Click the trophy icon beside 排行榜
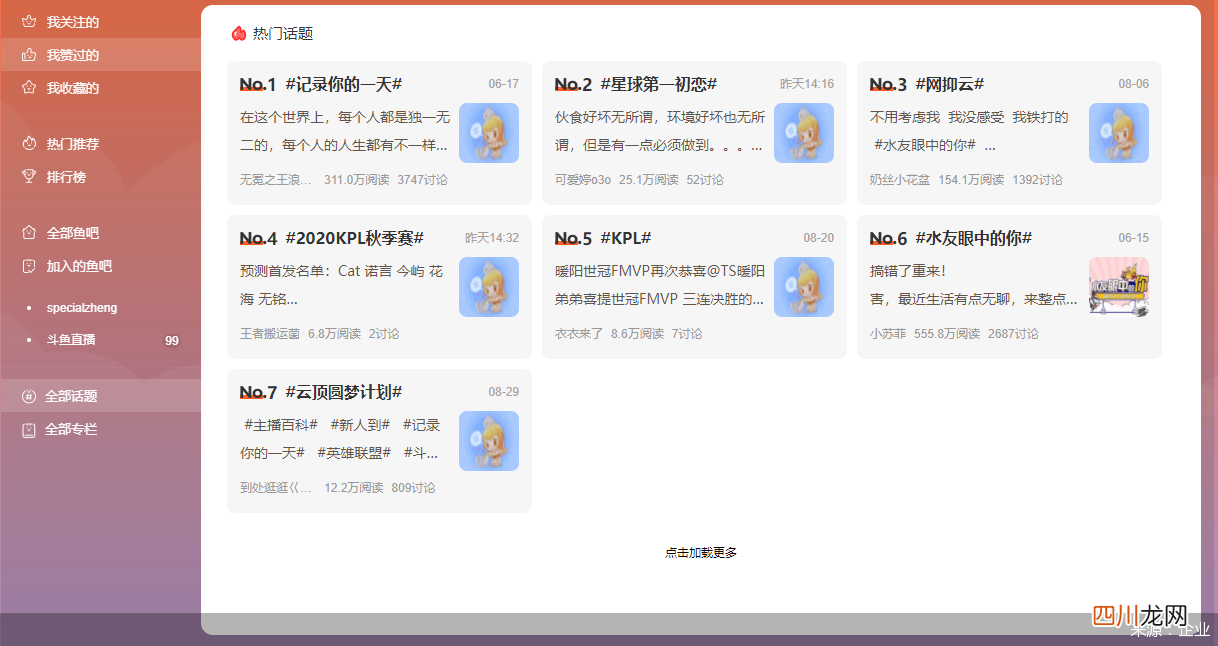Viewport: 1218px width, 646px height. click(x=29, y=177)
